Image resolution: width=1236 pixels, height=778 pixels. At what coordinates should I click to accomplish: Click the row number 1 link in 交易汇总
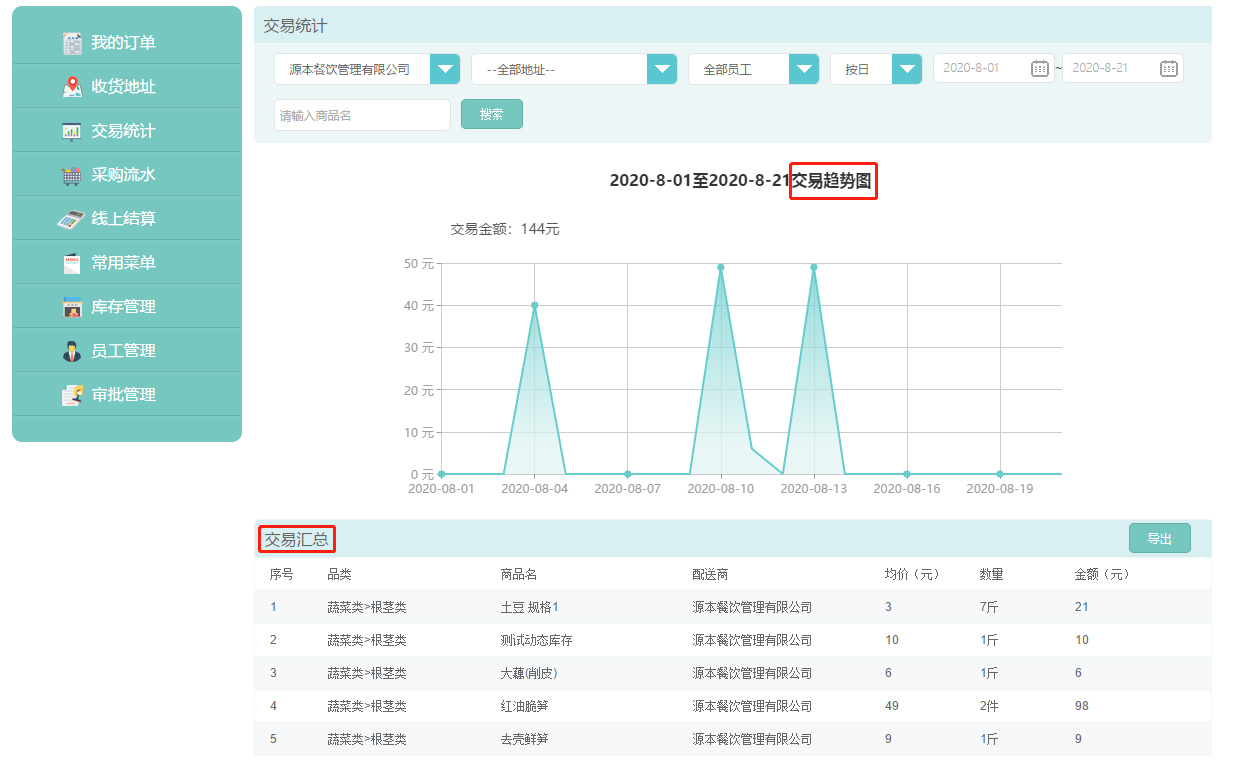(x=273, y=606)
